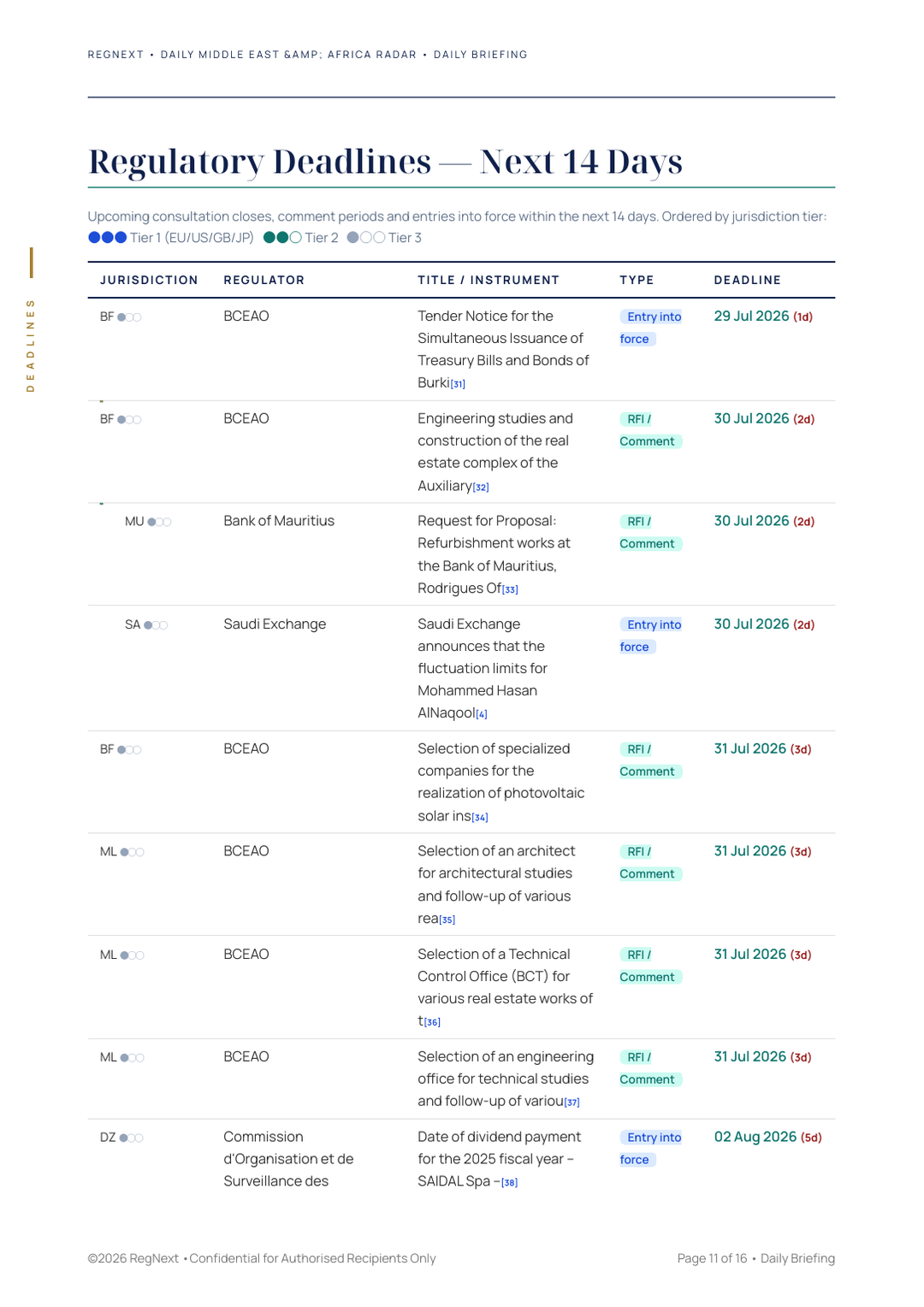This screenshot has width=924, height=1307.
Task: Click the vertical DEADLINES side label
Action: point(31,346)
